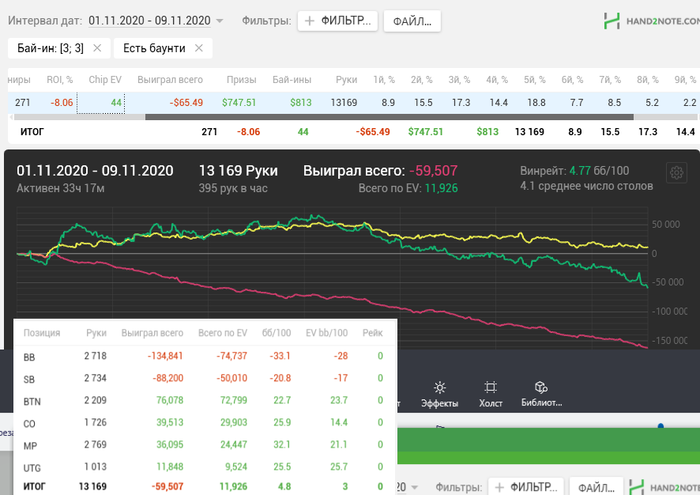Image resolution: width=700 pixels, height=495 pixels.
Task: Click the top Hand2Note logo
Action: [651, 21]
